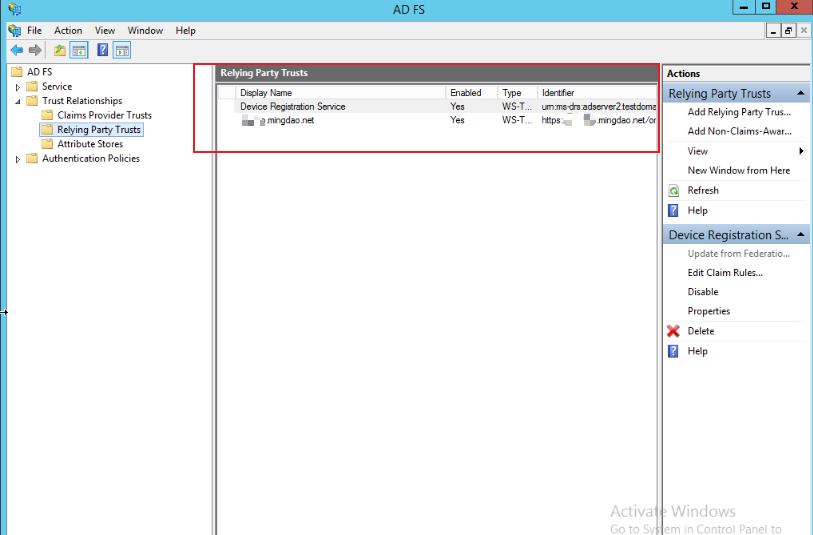Collapse the Relying Party Trusts actions section
The height and width of the screenshot is (535, 813).
pos(801,93)
